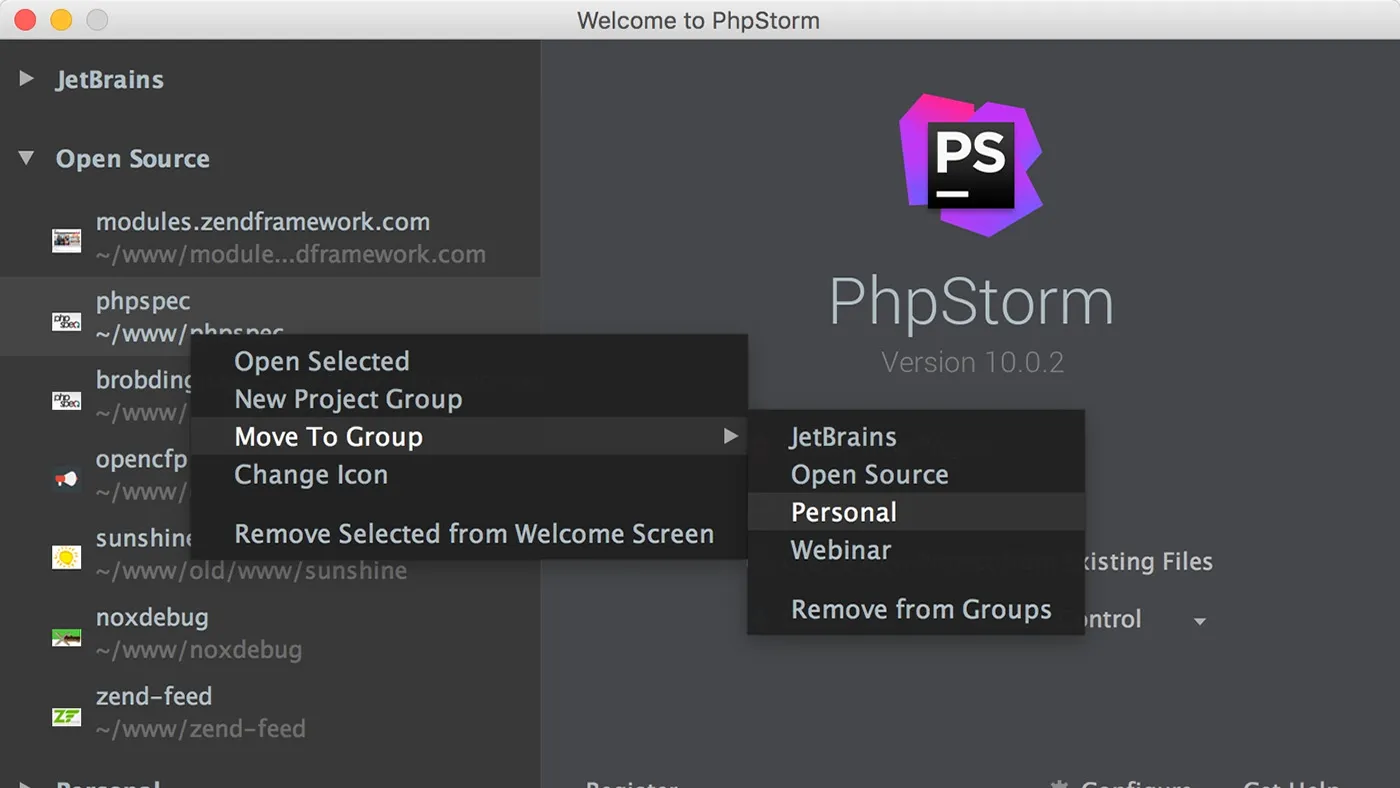The image size is (1400, 788).
Task: Click the phpspec project icon
Action: pyautogui.click(x=66, y=320)
